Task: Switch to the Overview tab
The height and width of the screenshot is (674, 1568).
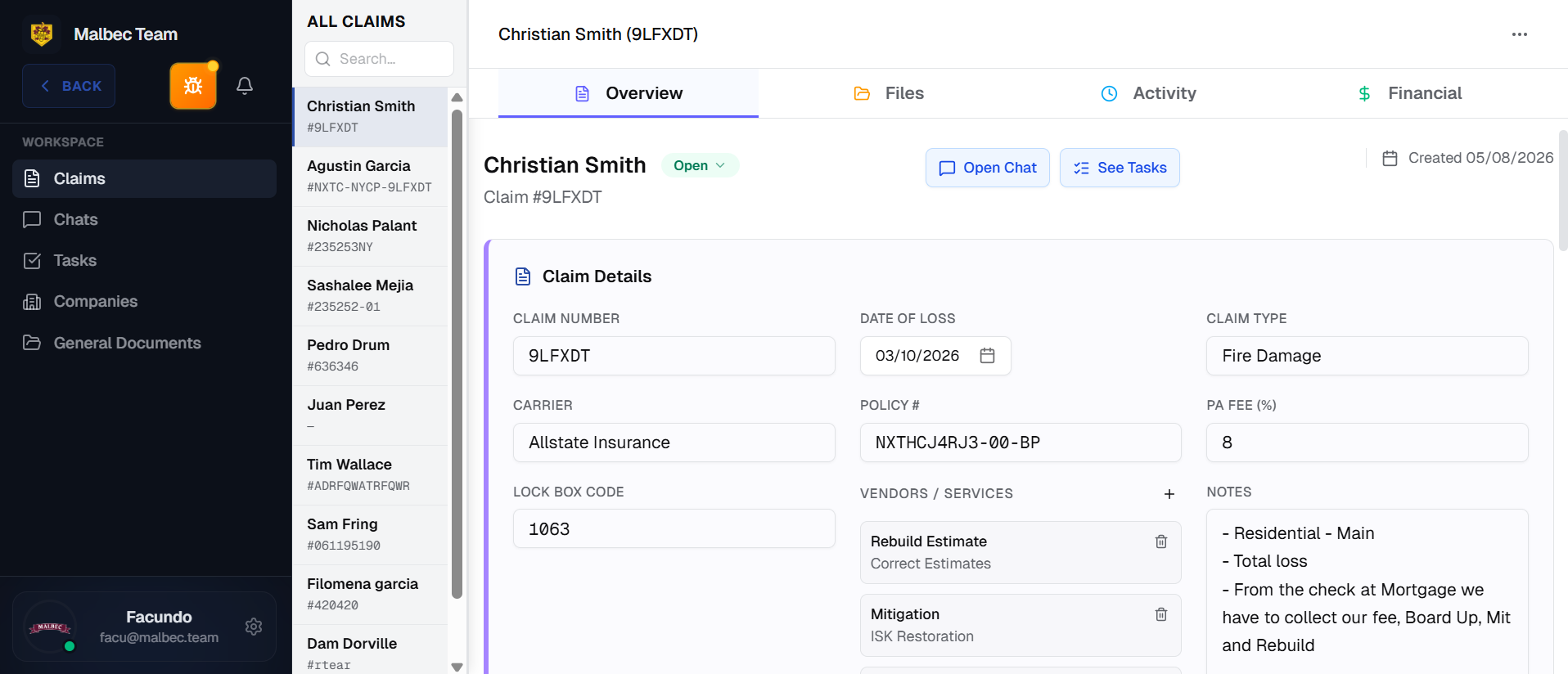Action: tap(629, 93)
